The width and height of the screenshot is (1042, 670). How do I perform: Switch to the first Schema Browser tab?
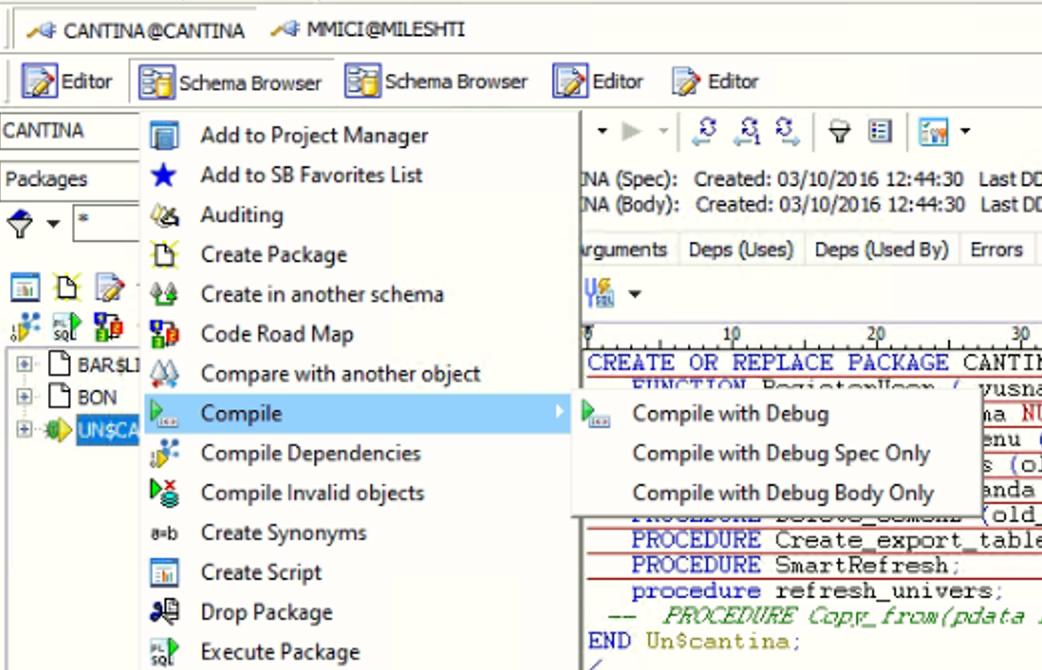(x=230, y=82)
